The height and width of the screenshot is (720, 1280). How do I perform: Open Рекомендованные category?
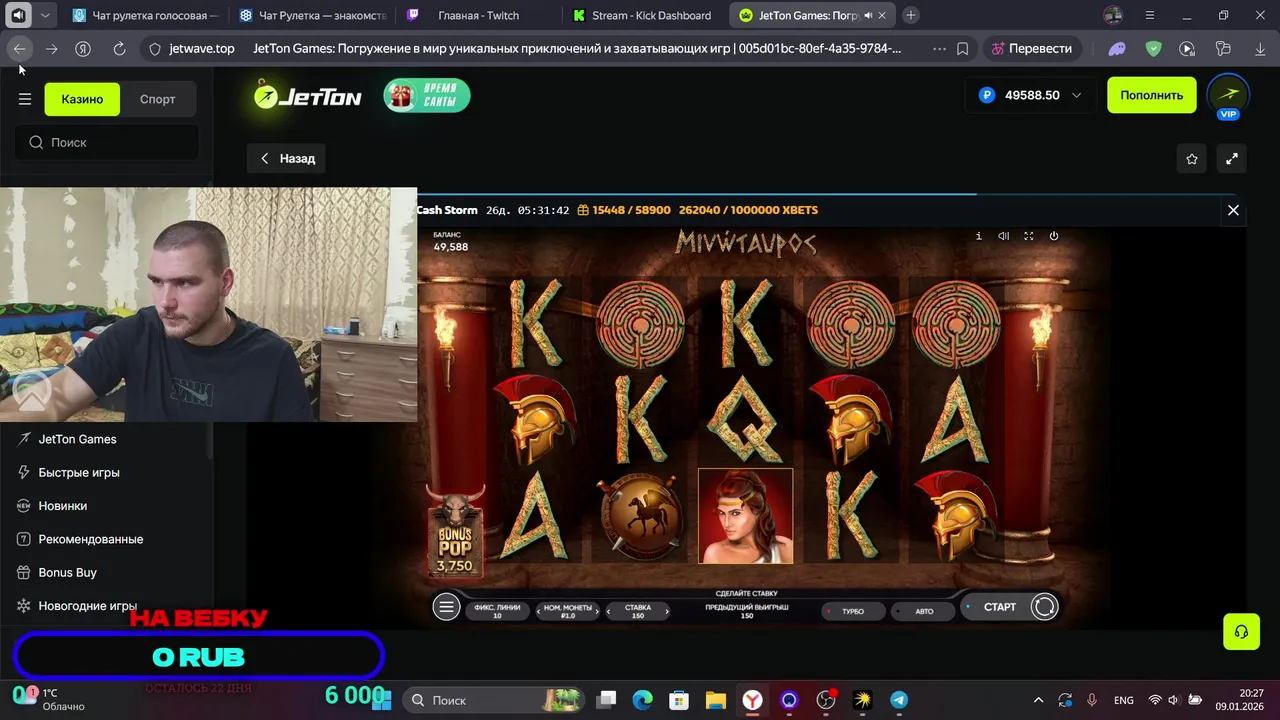click(x=90, y=539)
